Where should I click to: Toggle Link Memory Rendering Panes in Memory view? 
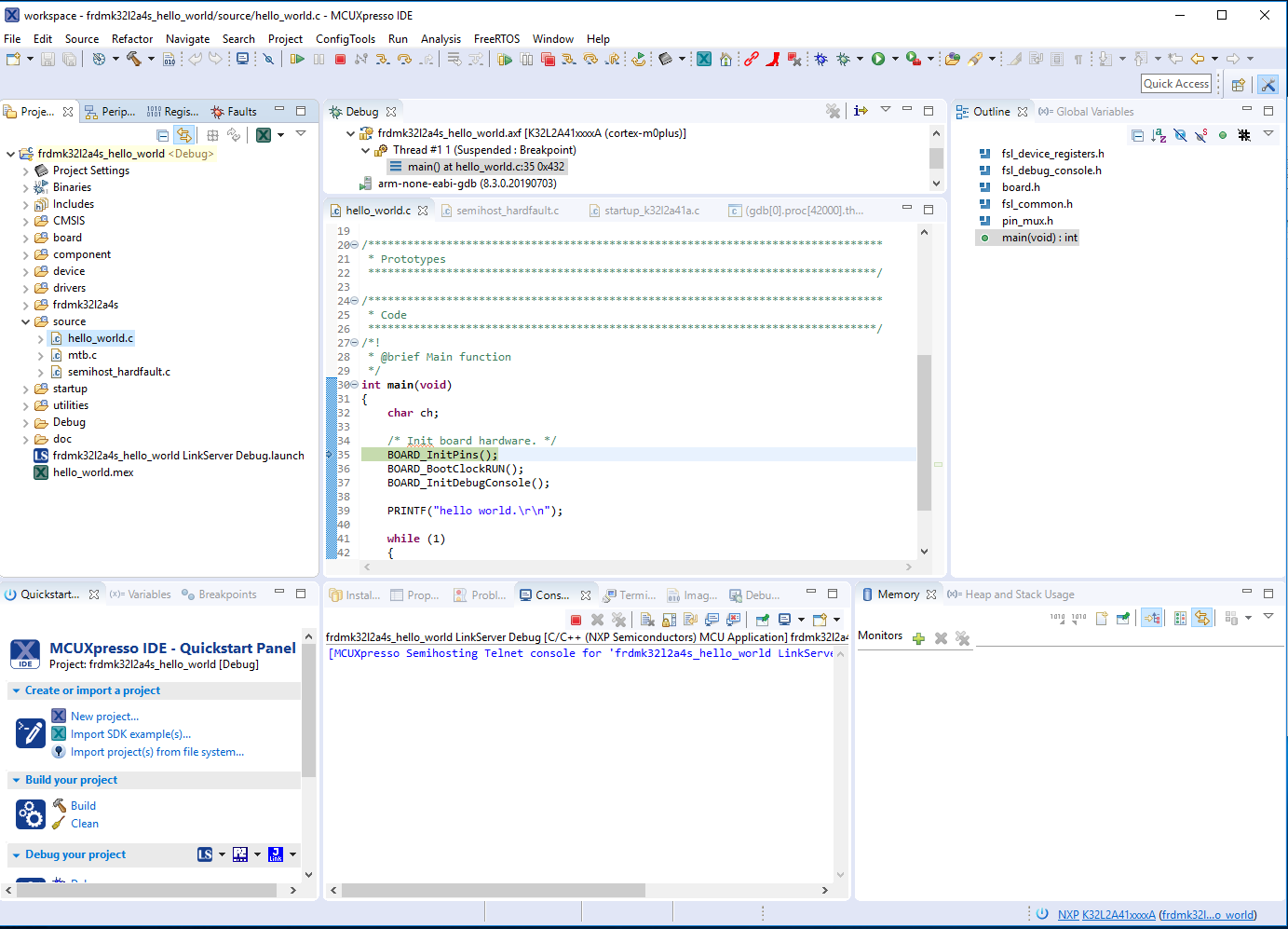(x=1202, y=618)
